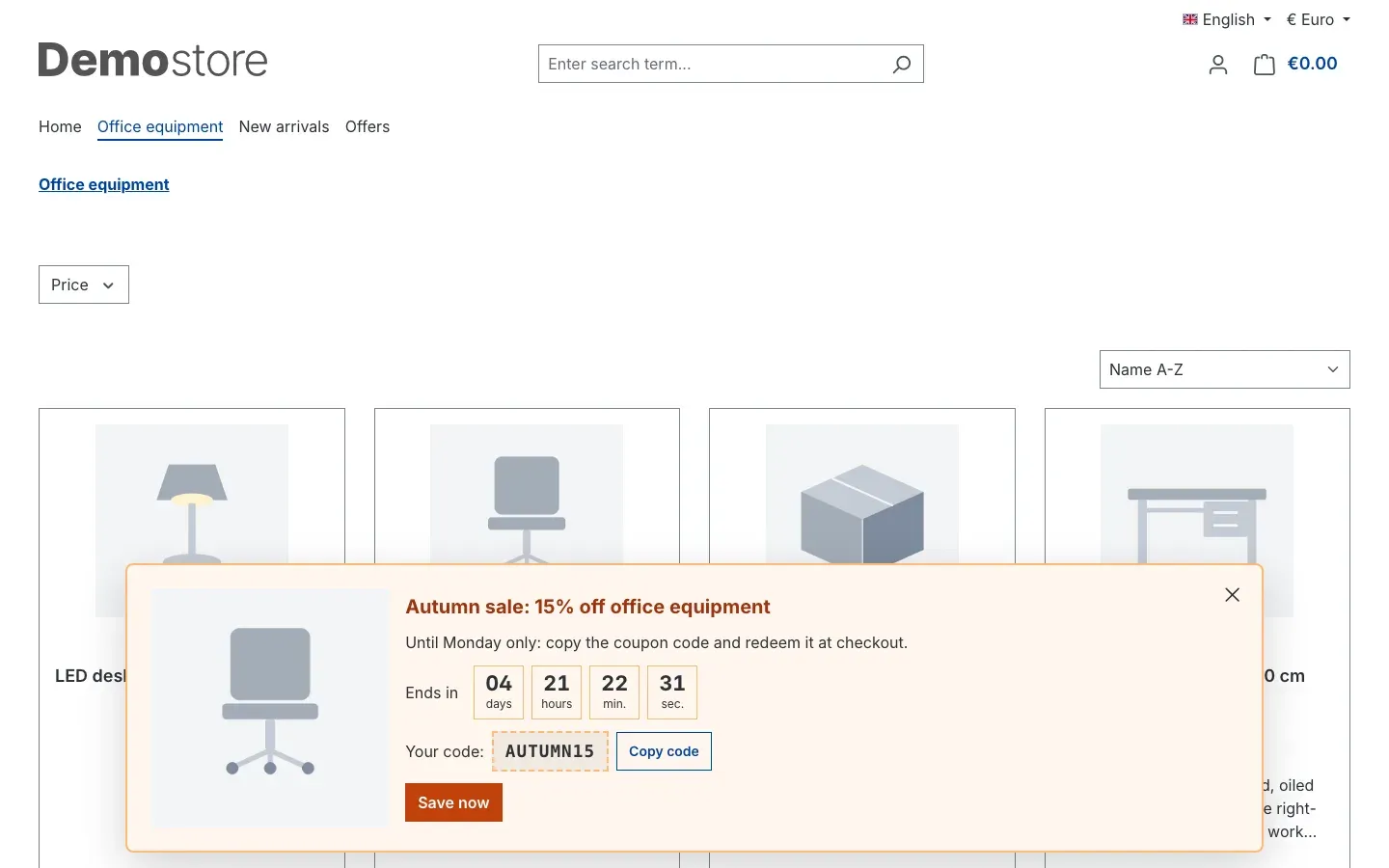
Task: Click the Autumn sale headline text
Action: [587, 607]
